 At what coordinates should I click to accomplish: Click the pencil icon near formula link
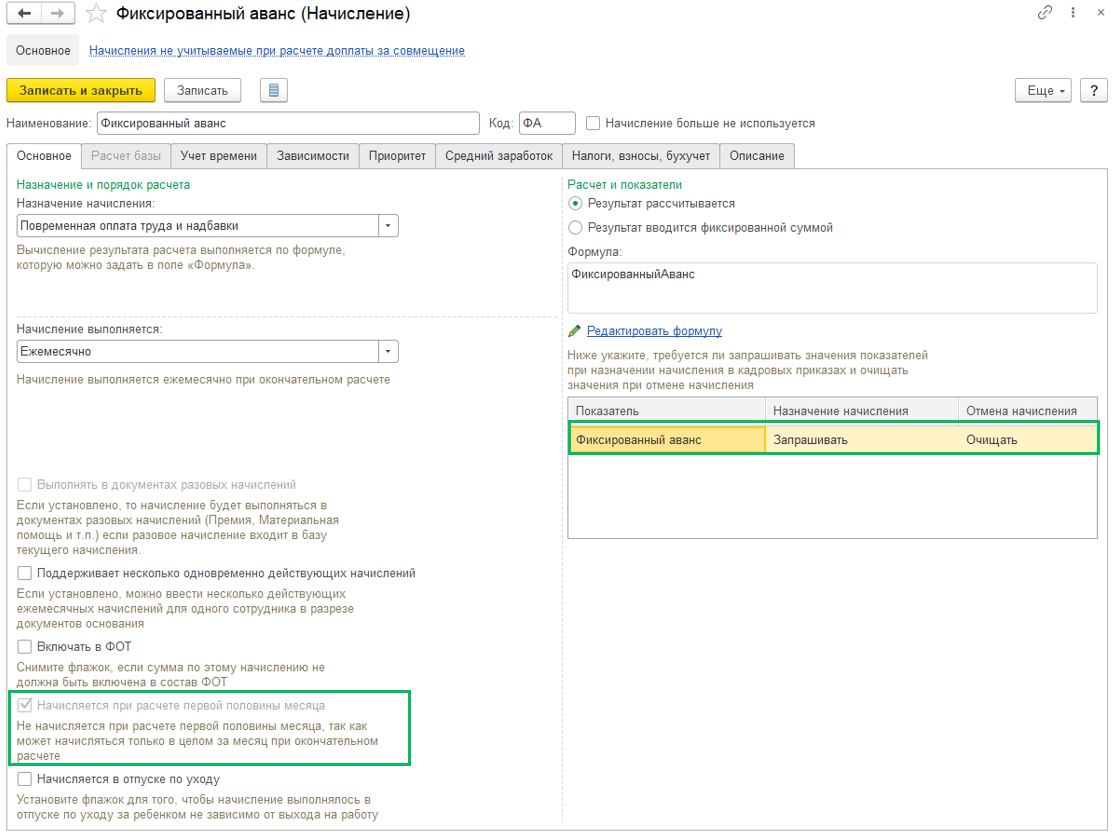click(x=575, y=331)
